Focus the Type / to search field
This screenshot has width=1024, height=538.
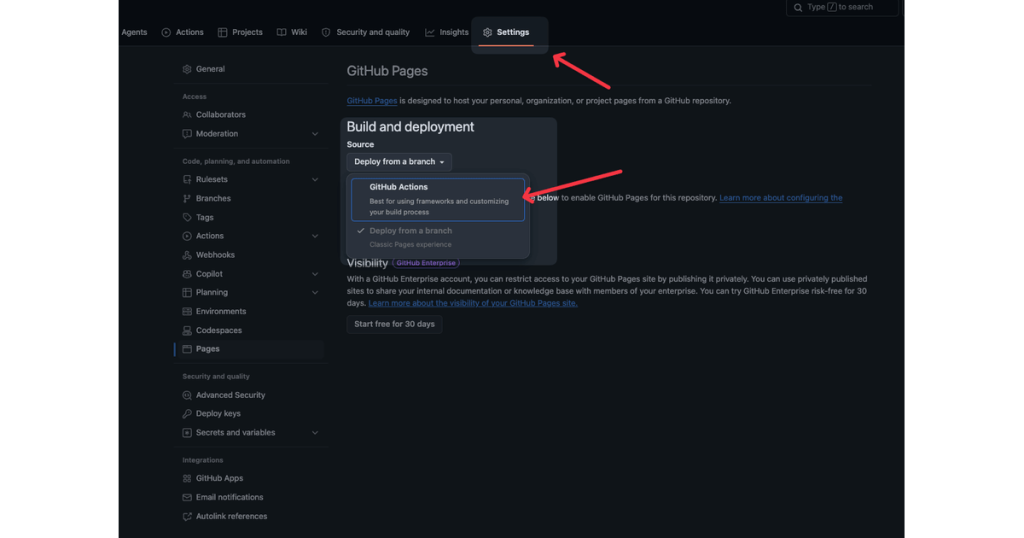pyautogui.click(x=842, y=7)
